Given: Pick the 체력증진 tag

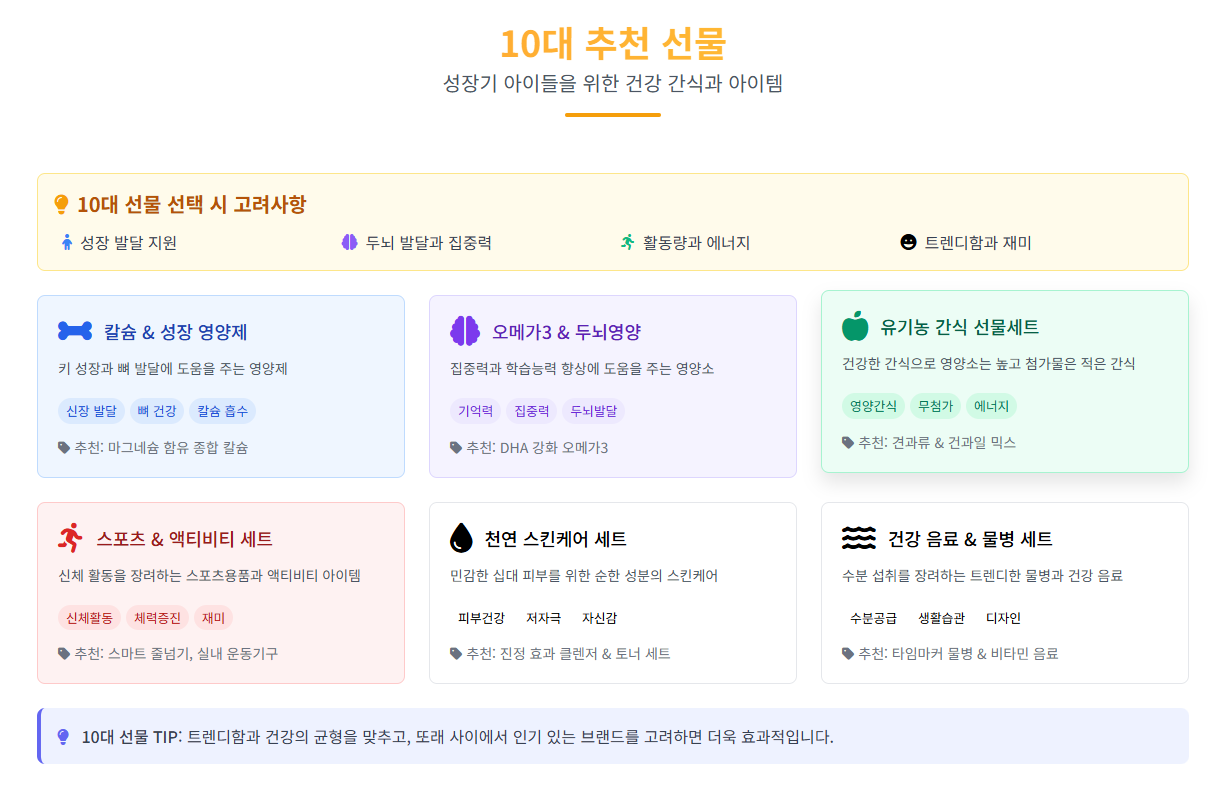Looking at the screenshot, I should [158, 618].
